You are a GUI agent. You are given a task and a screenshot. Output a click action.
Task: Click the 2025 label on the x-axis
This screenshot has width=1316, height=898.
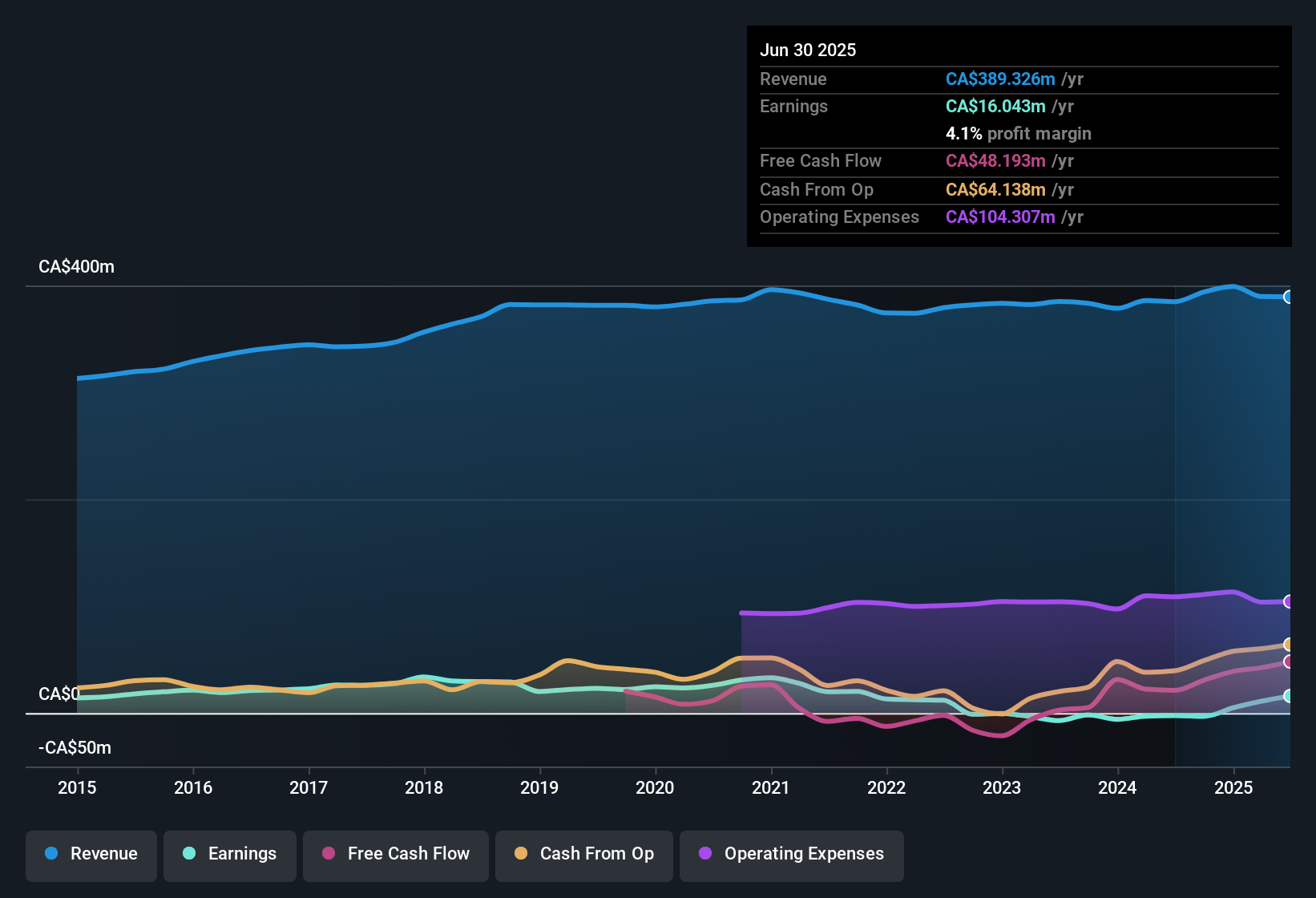coord(1233,787)
